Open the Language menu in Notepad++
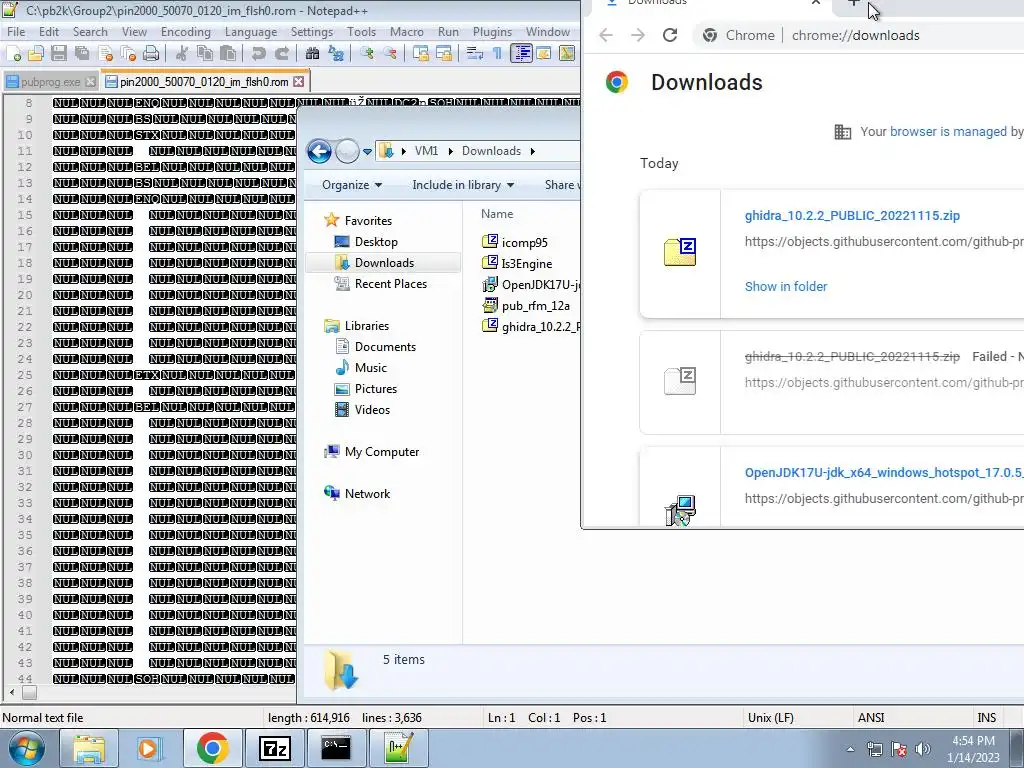The image size is (1024, 768). coord(251,31)
